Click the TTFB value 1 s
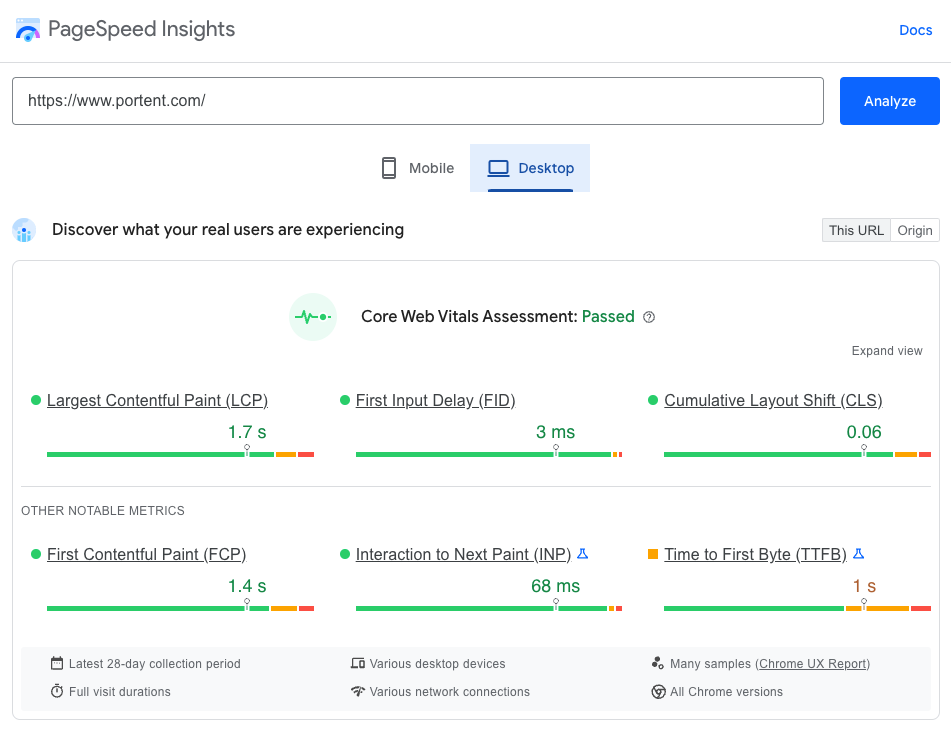The height and width of the screenshot is (729, 951). 864,586
